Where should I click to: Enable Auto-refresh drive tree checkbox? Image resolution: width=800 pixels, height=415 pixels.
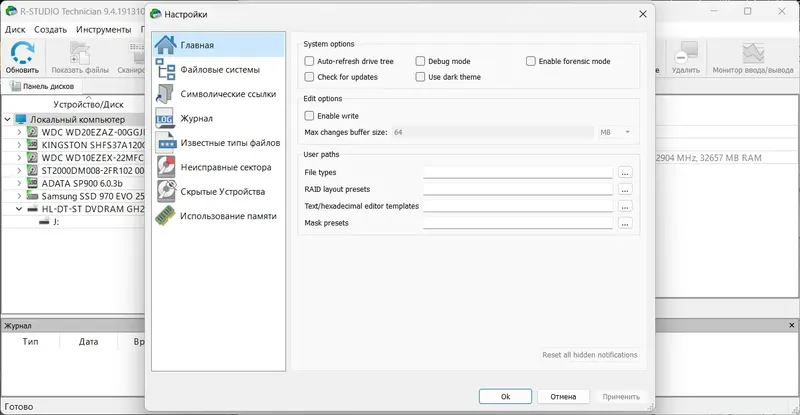(310, 62)
